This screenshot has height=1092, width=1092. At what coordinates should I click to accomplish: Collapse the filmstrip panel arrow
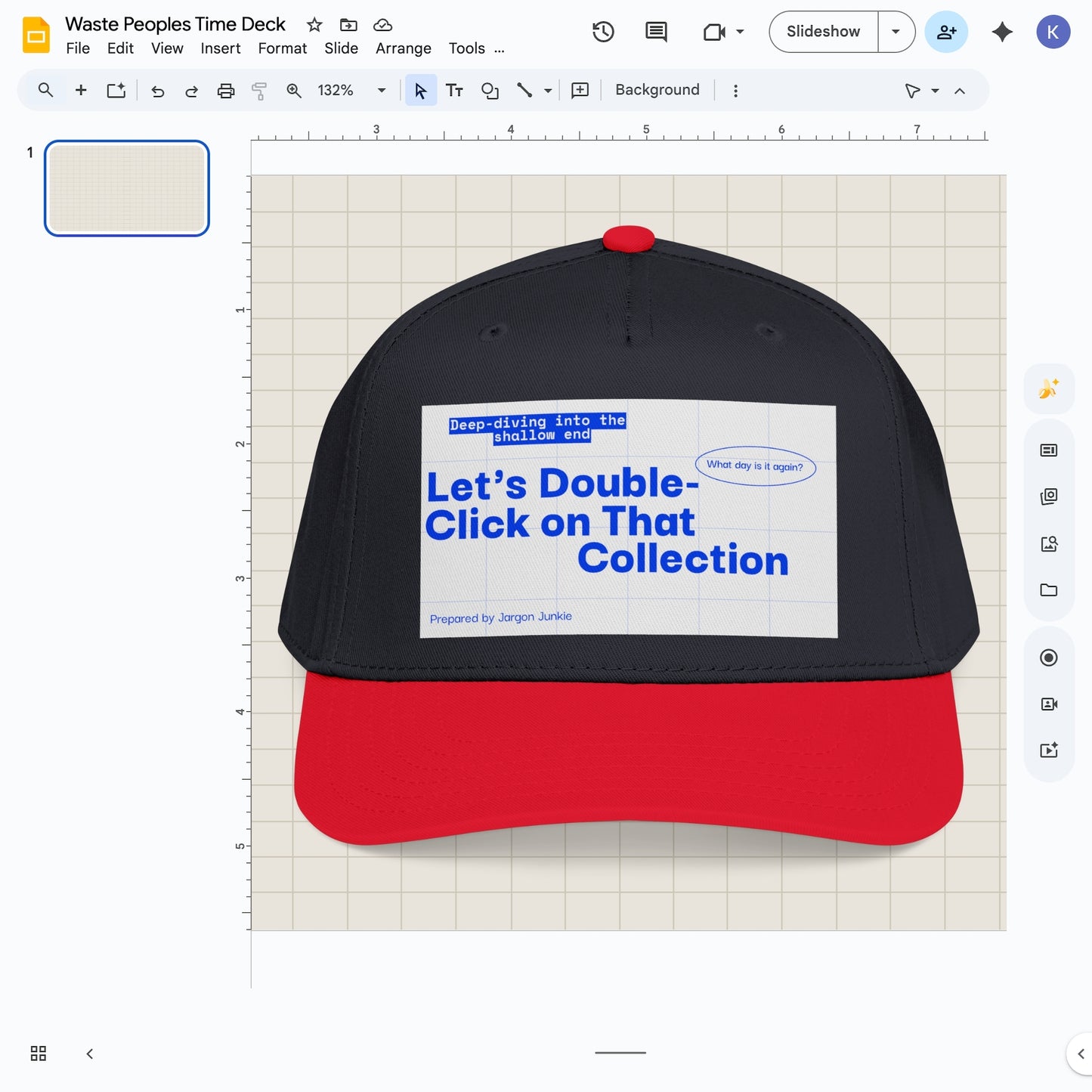90,1053
